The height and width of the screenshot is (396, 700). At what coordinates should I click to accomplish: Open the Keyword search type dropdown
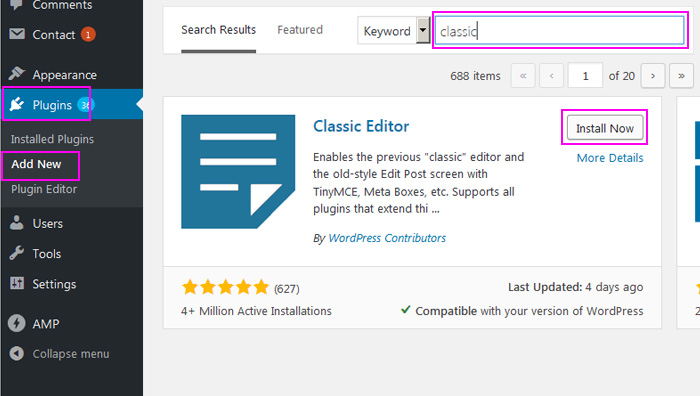click(393, 31)
